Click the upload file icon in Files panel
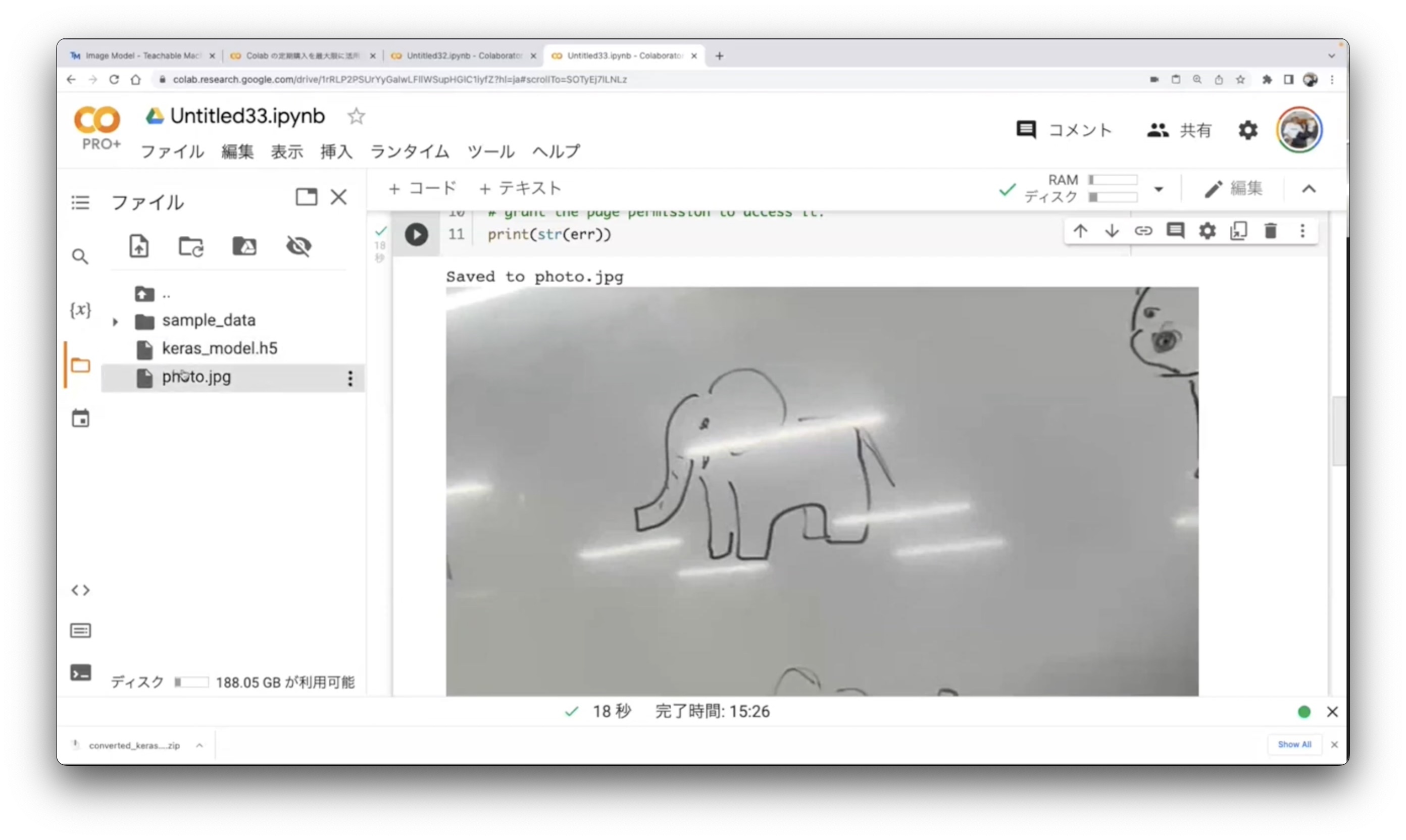 pos(139,246)
